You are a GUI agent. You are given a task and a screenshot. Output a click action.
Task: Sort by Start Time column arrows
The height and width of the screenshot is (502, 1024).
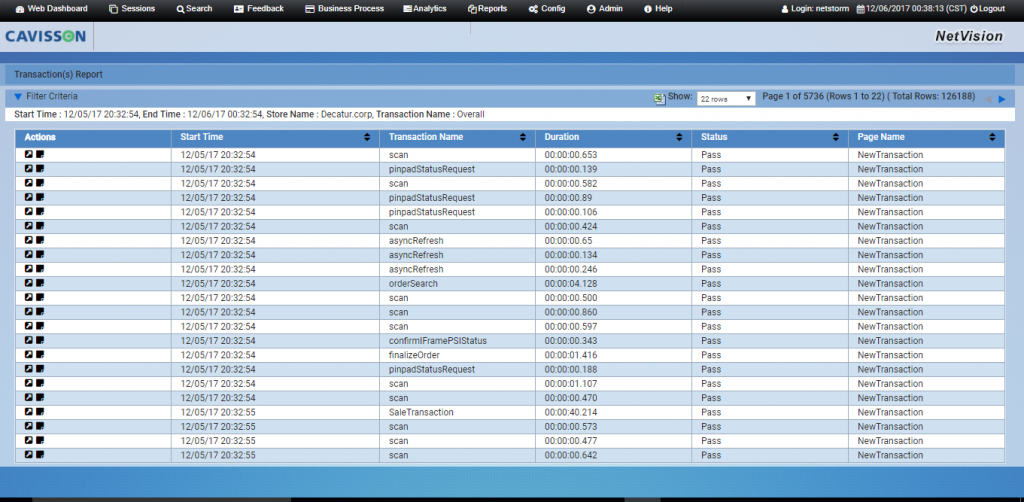pyautogui.click(x=367, y=137)
